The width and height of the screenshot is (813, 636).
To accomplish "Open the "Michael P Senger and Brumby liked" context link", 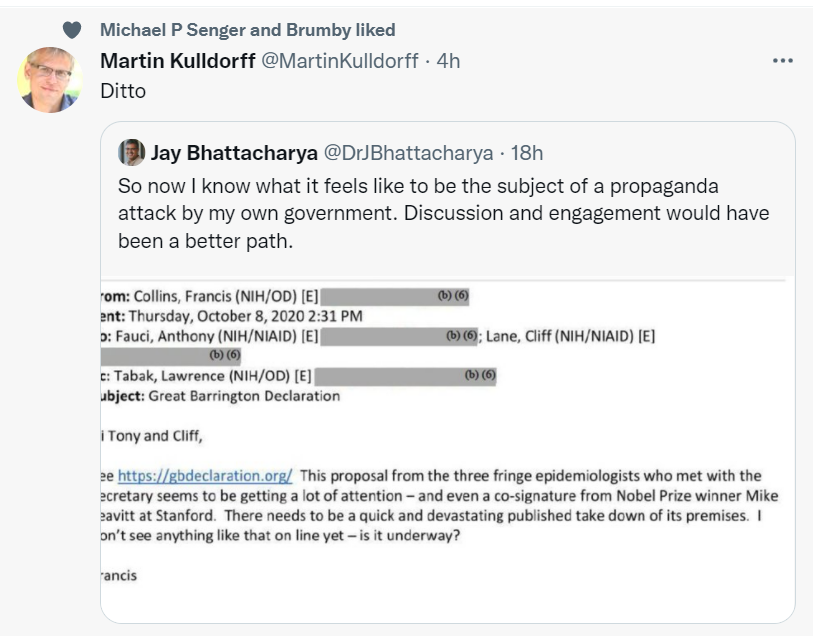I will pos(247,30).
